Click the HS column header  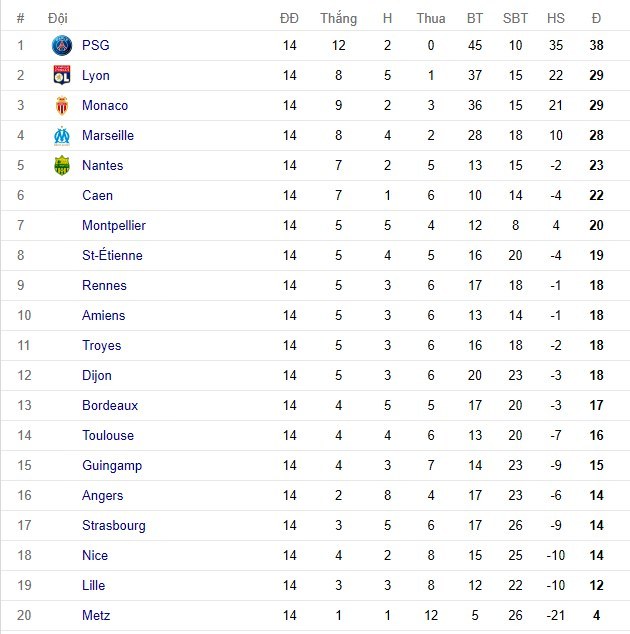(556, 18)
